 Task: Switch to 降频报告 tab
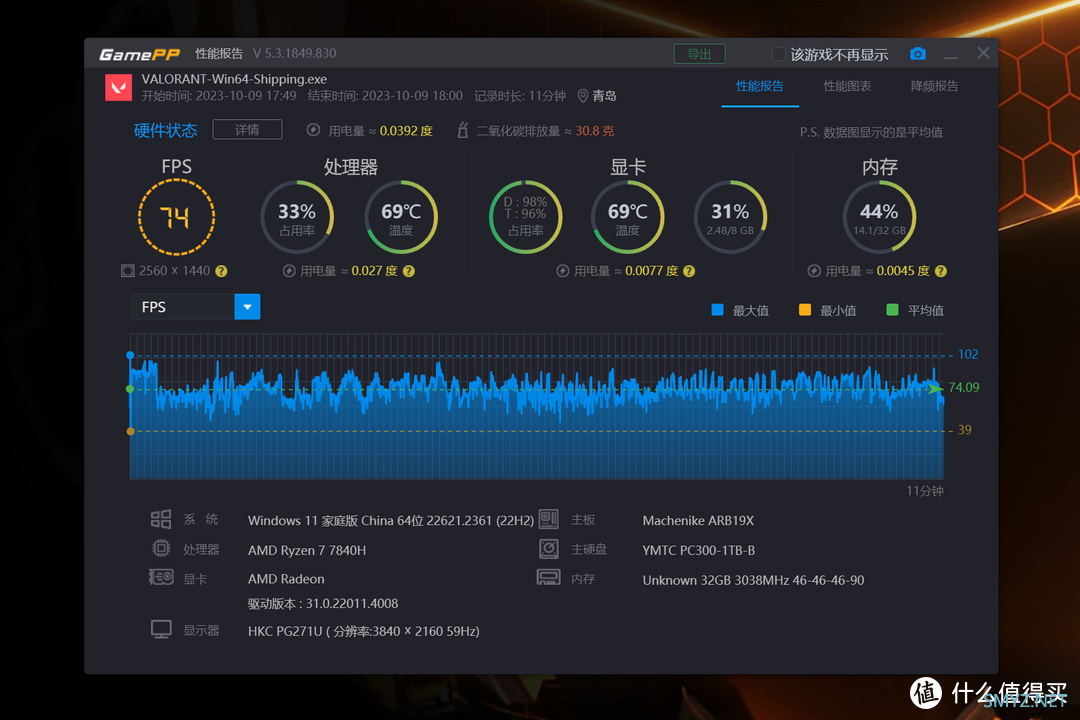(x=935, y=86)
